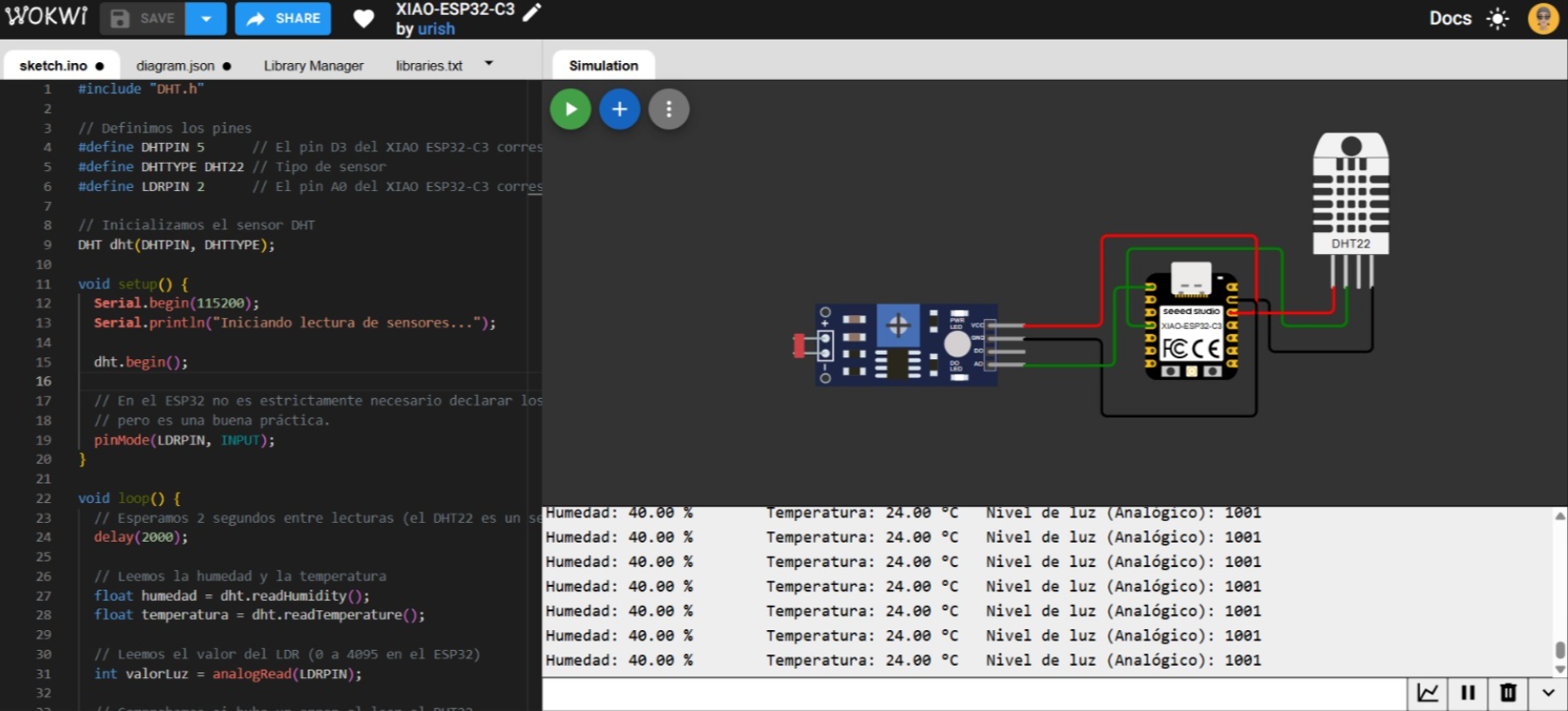This screenshot has height=711, width=1568.
Task: Select the Simulation tab
Action: (x=604, y=65)
